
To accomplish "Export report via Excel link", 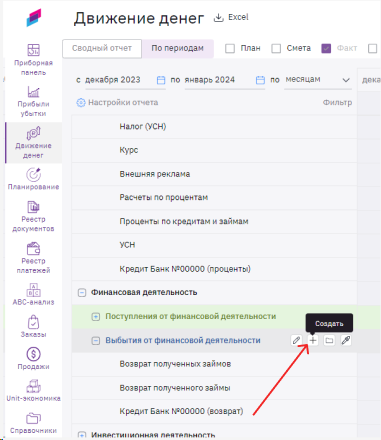I will click(x=238, y=17).
